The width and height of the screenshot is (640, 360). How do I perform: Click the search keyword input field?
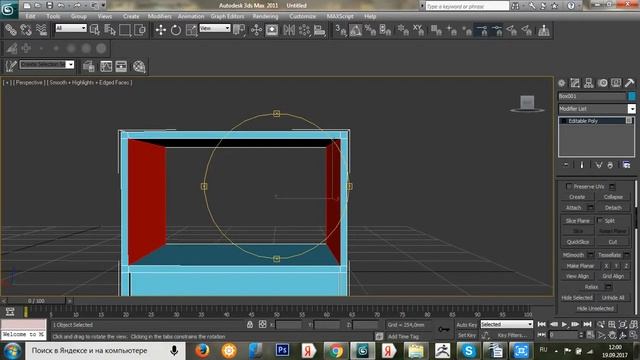pyautogui.click(x=467, y=6)
